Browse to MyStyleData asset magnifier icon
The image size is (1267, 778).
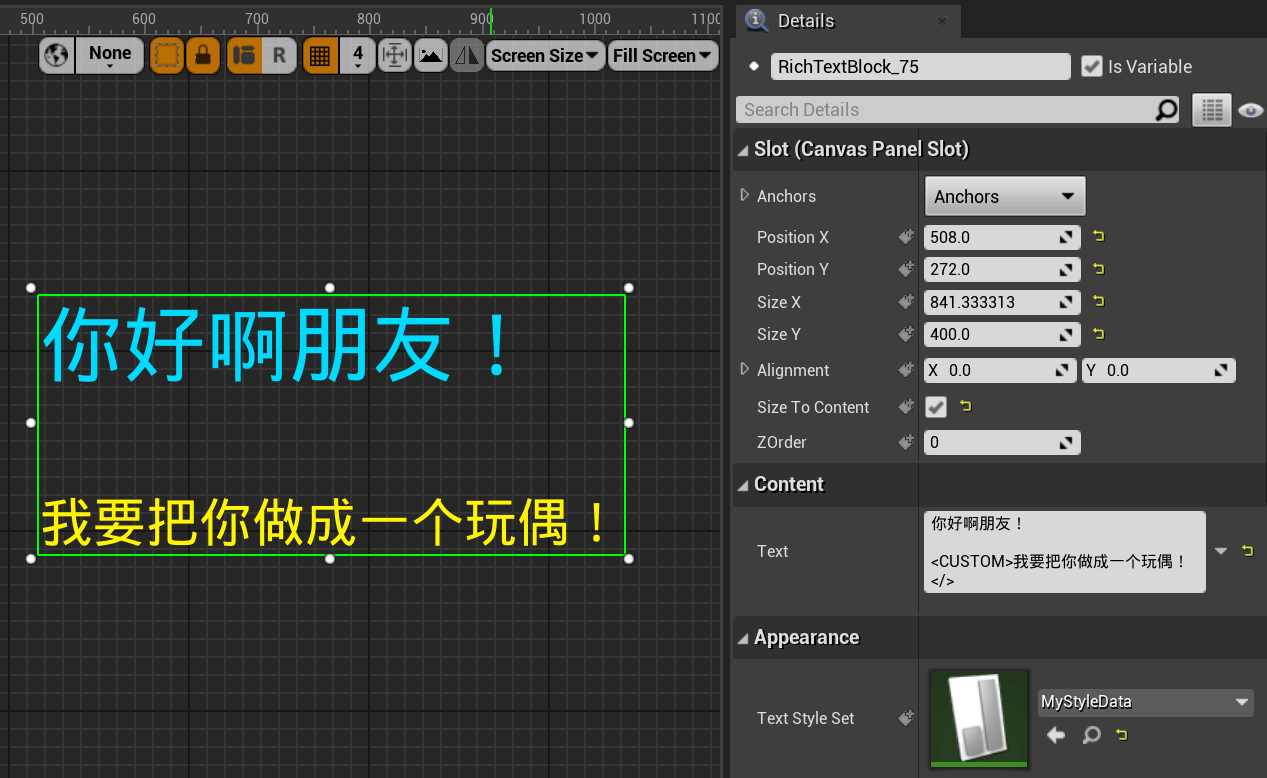[1092, 736]
